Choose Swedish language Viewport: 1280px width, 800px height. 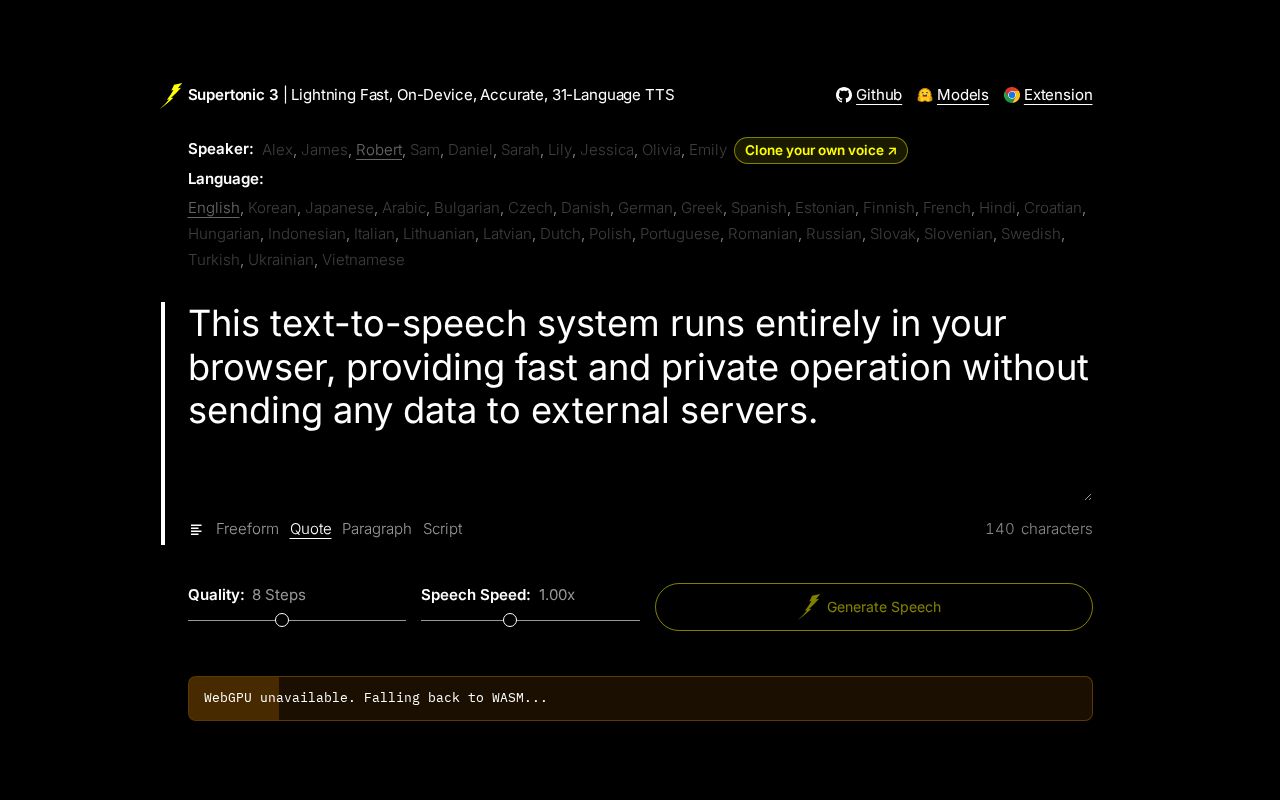[x=1031, y=234]
